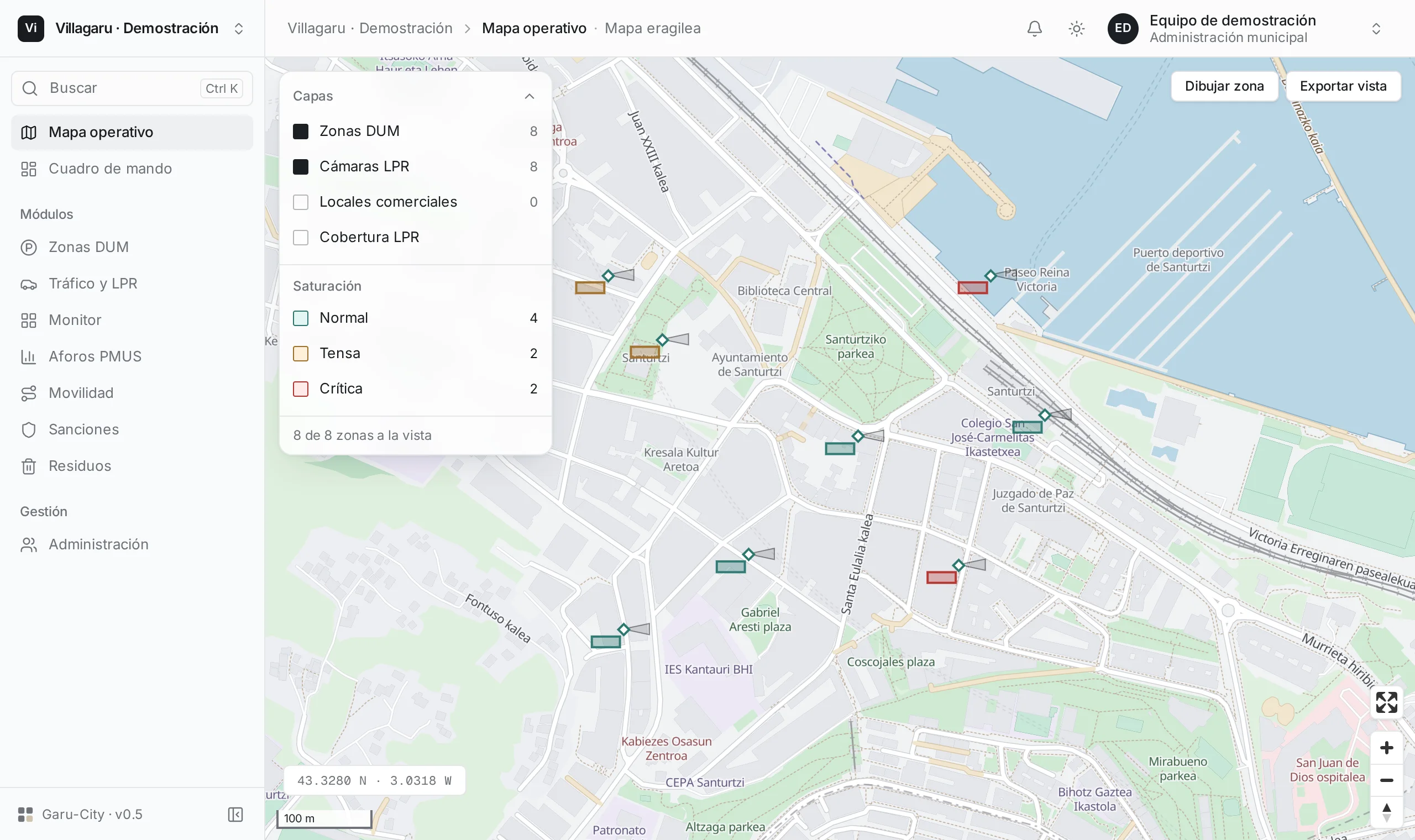The height and width of the screenshot is (840, 1415).
Task: Zoom out on the map
Action: [1386, 780]
